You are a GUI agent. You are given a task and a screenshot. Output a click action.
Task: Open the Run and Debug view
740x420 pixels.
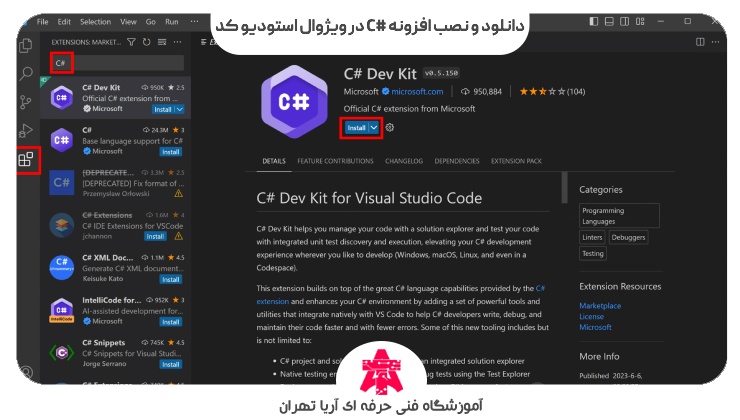click(25, 130)
